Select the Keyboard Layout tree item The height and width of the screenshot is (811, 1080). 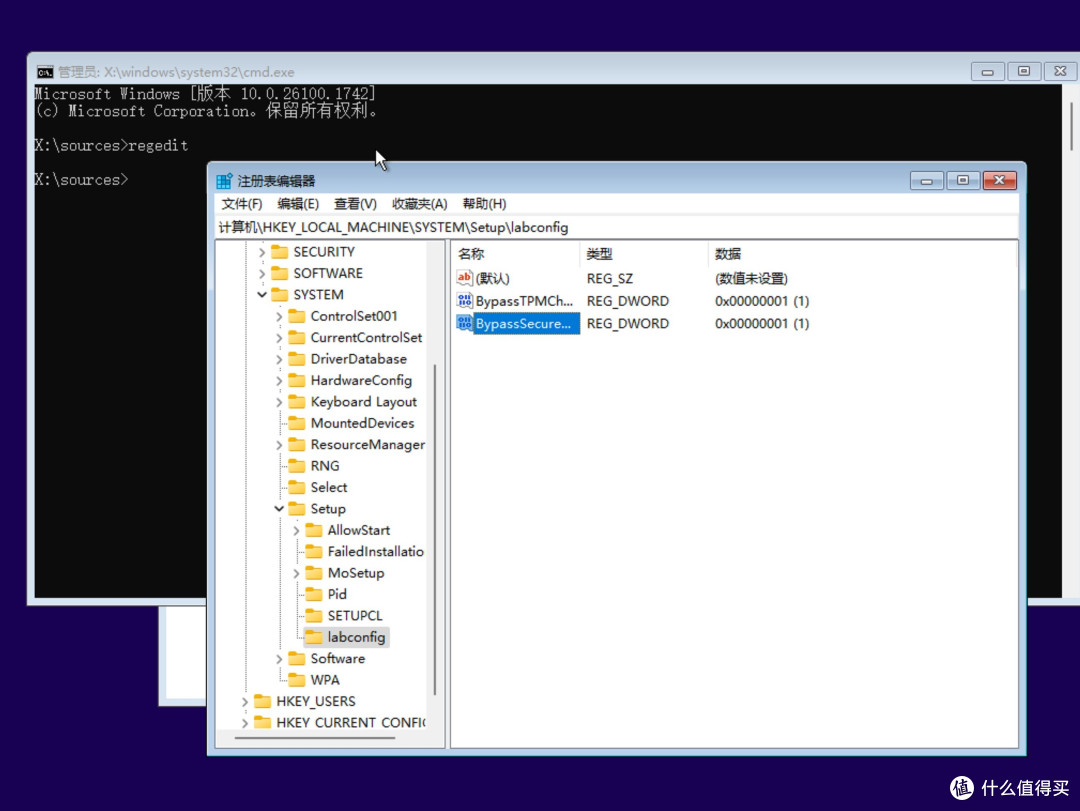coord(364,402)
